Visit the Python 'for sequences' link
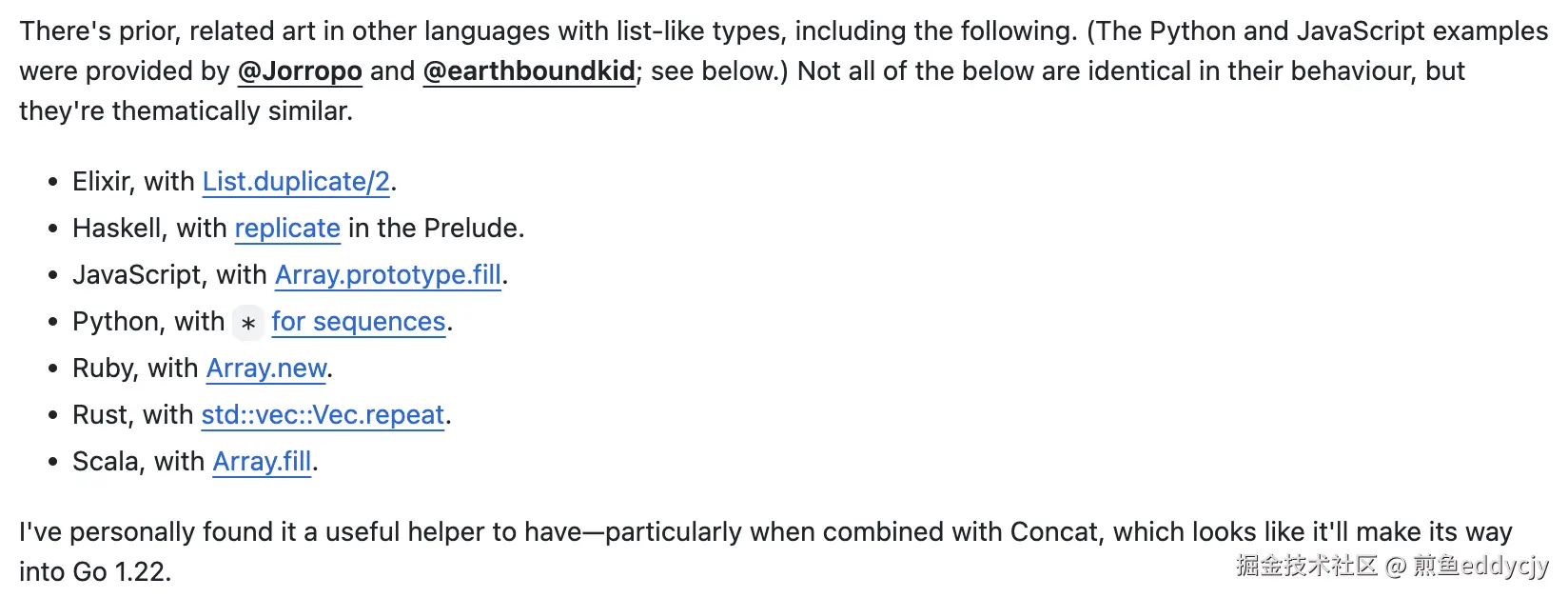This screenshot has height=598, width=1568. pyautogui.click(x=358, y=322)
